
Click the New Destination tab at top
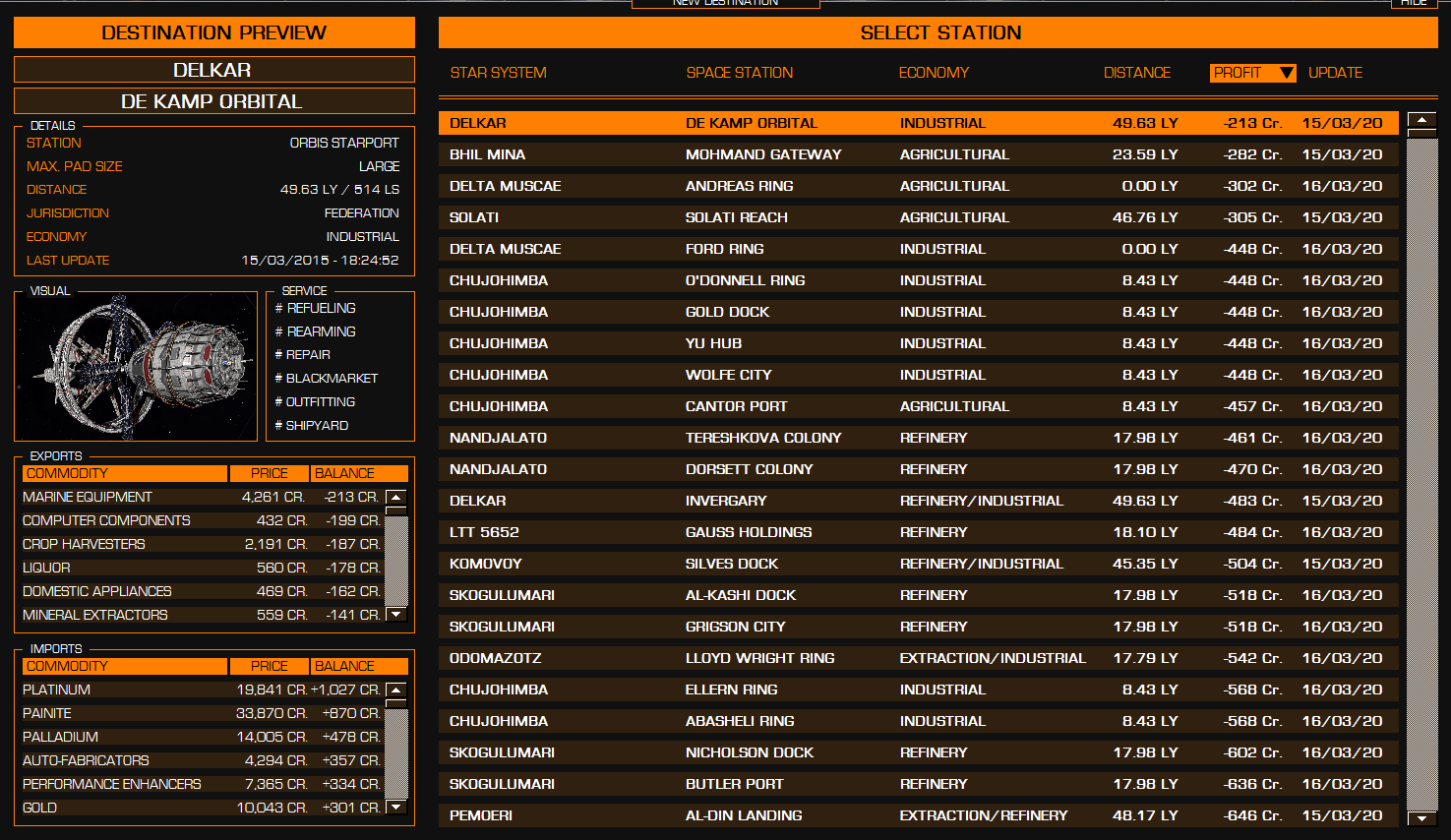point(726,3)
